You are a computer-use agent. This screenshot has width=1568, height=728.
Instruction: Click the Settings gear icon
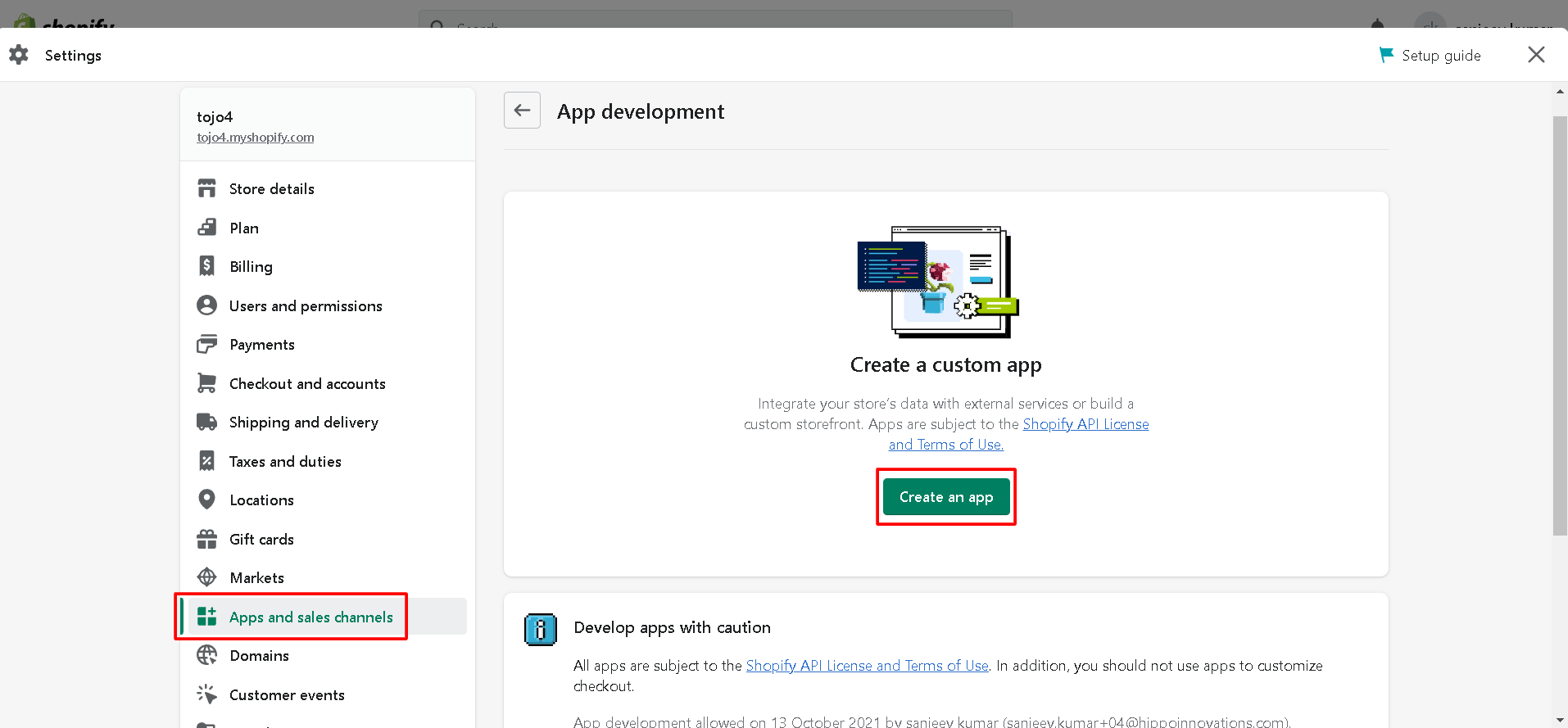19,55
